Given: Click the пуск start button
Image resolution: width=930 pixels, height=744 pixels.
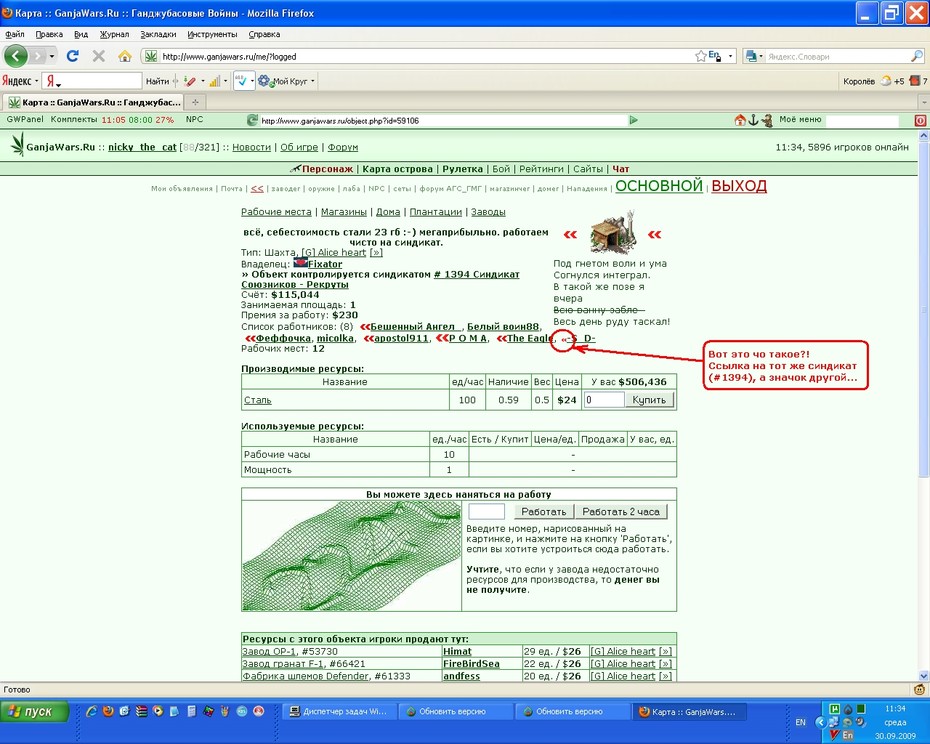Looking at the screenshot, I should point(34,711).
